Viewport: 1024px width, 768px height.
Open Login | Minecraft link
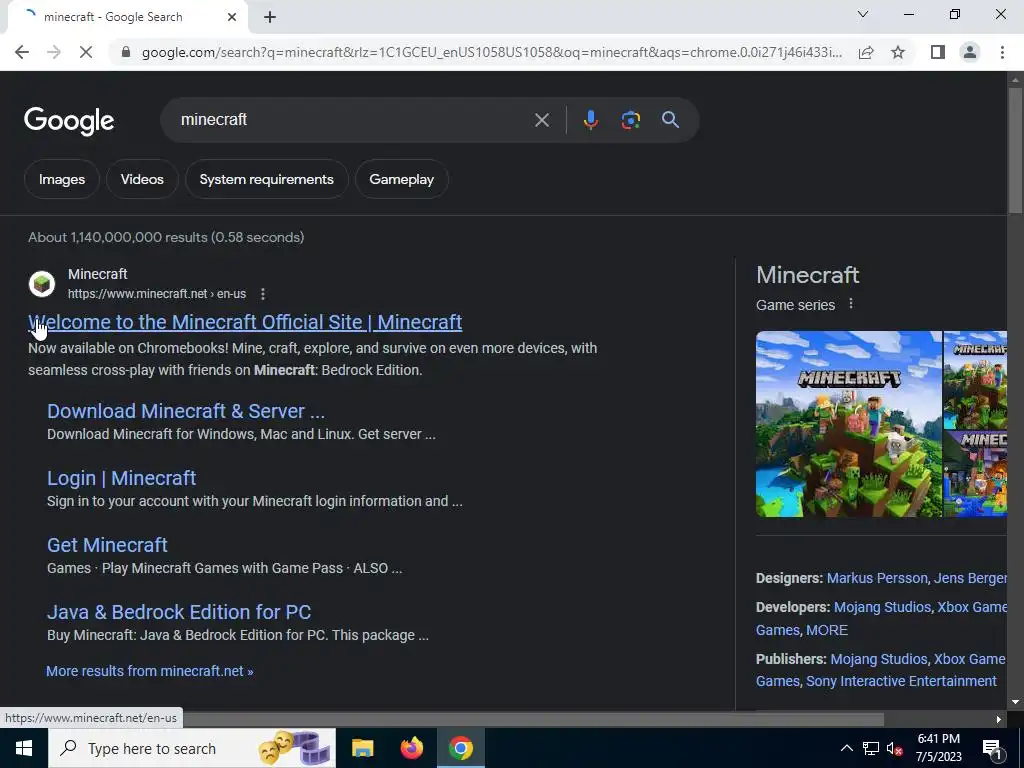121,478
